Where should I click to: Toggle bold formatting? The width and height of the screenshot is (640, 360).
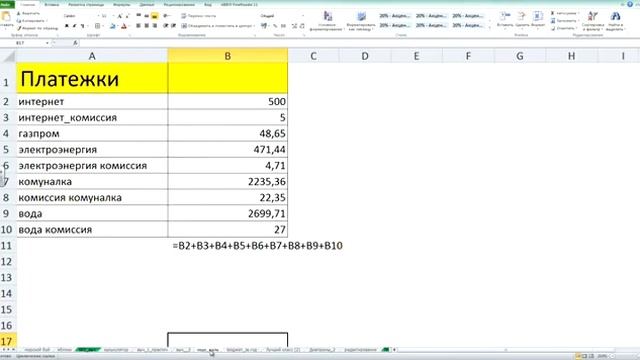tap(67, 26)
